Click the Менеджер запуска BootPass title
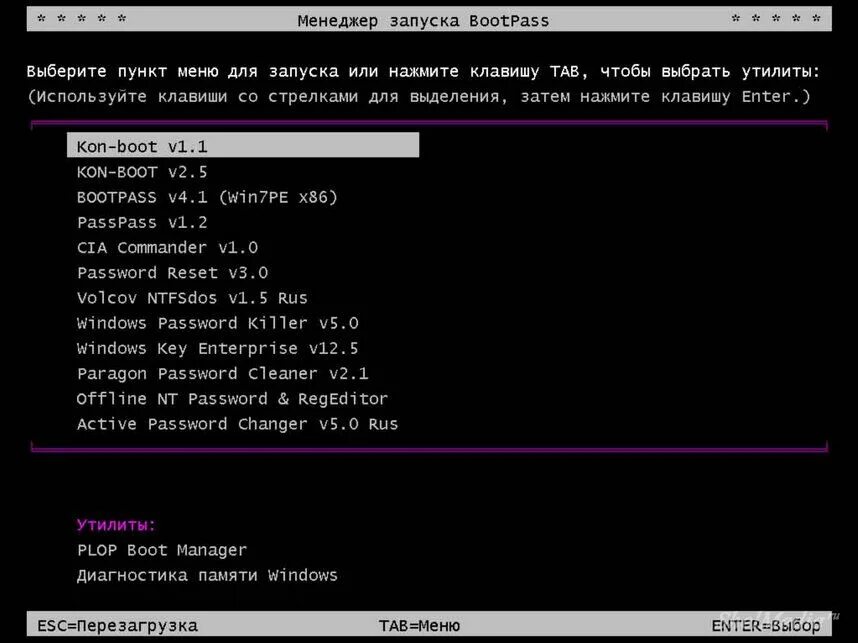The height and width of the screenshot is (643, 858). point(423,21)
